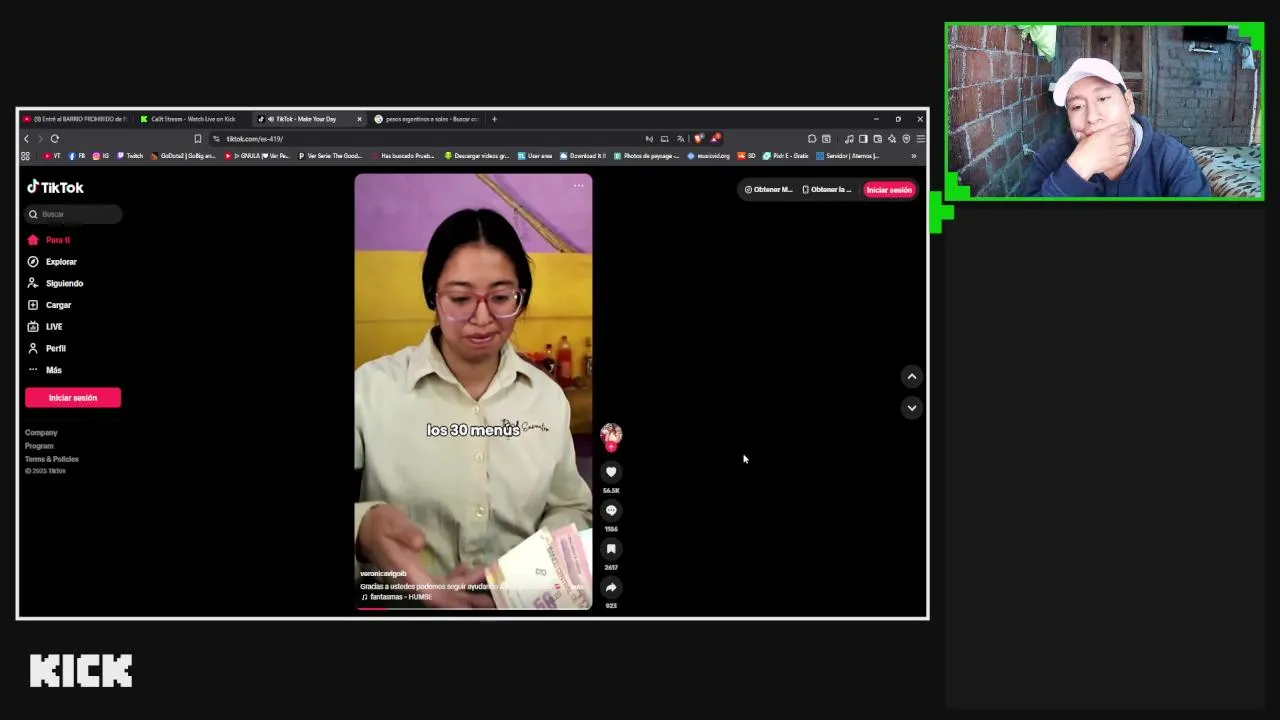The image size is (1280, 720).
Task: Switch to the BARRIO PROHIBIDO YouTube tab
Action: [75, 119]
